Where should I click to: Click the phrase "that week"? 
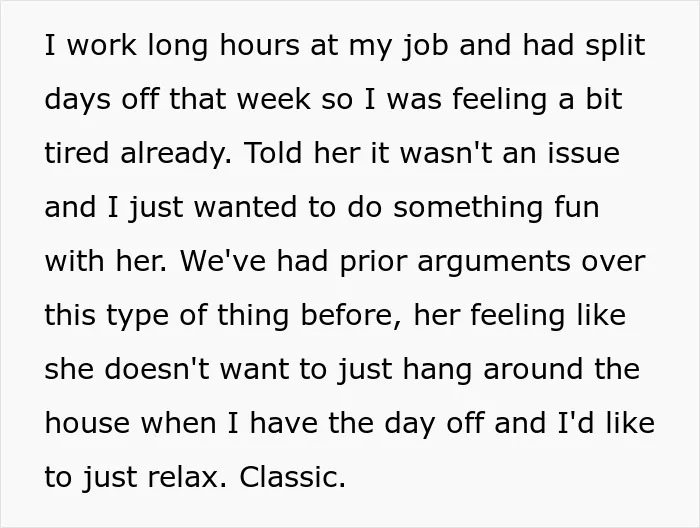(x=239, y=99)
